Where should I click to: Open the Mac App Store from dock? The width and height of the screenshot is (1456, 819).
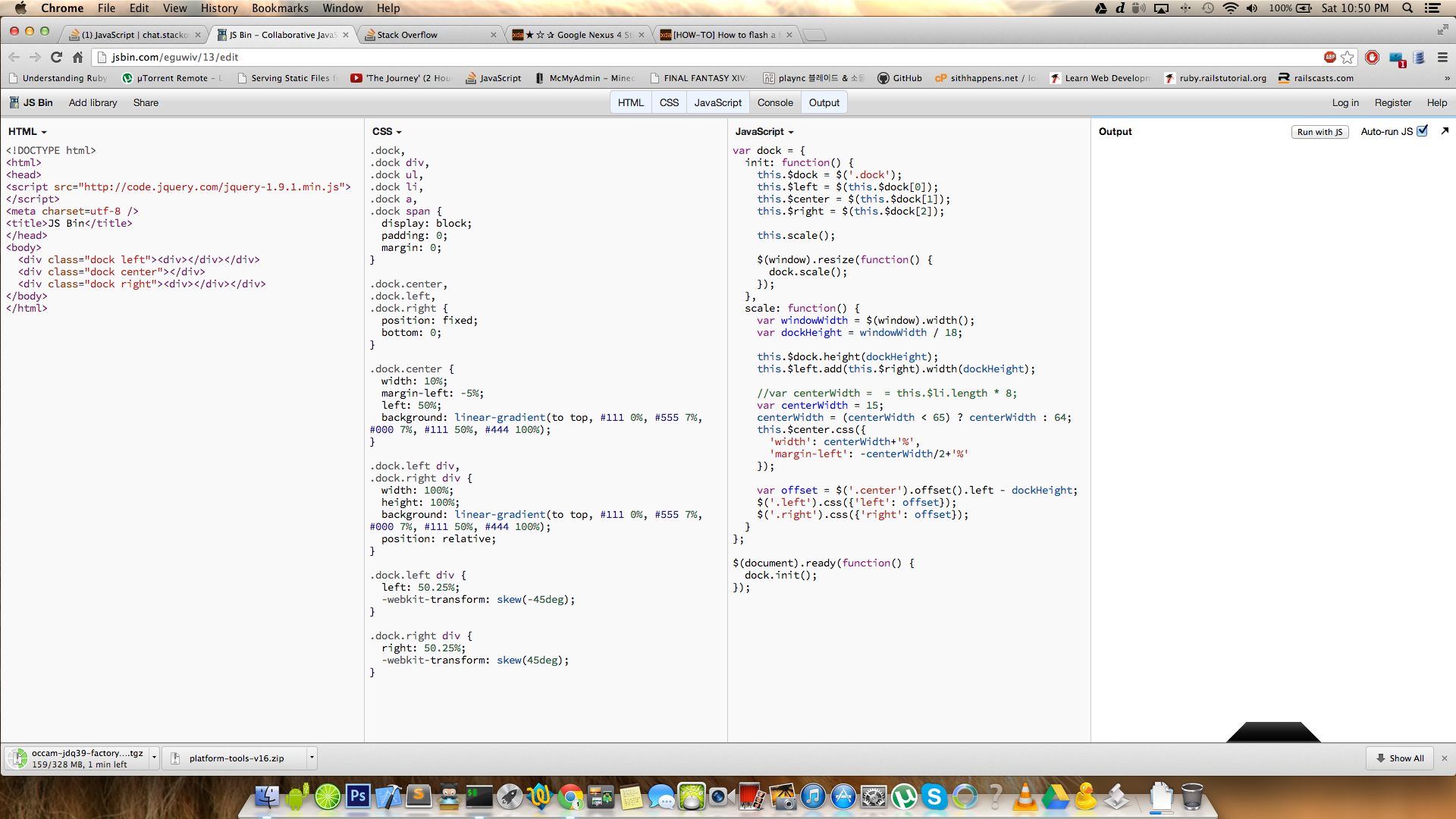pyautogui.click(x=843, y=796)
